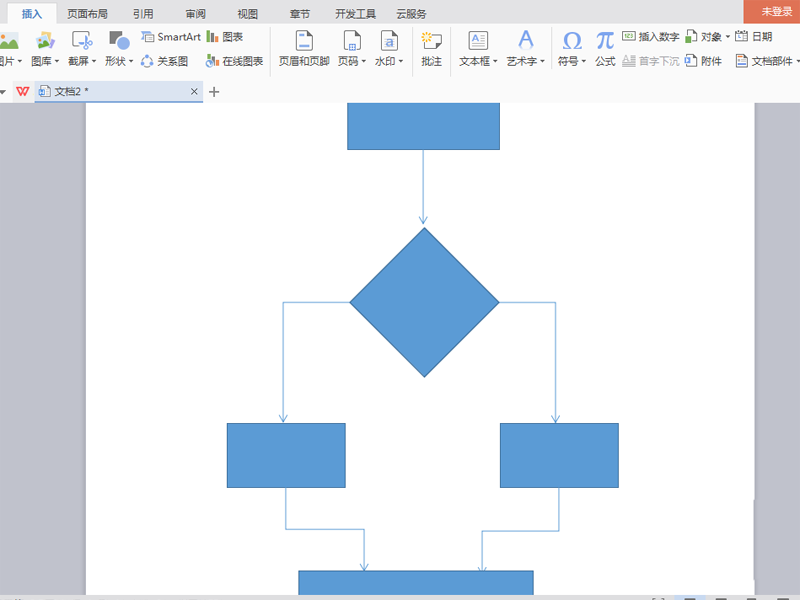Viewport: 800px width, 600px height.
Task: Expand the 截屏 dropdown arrow
Action: 94,61
